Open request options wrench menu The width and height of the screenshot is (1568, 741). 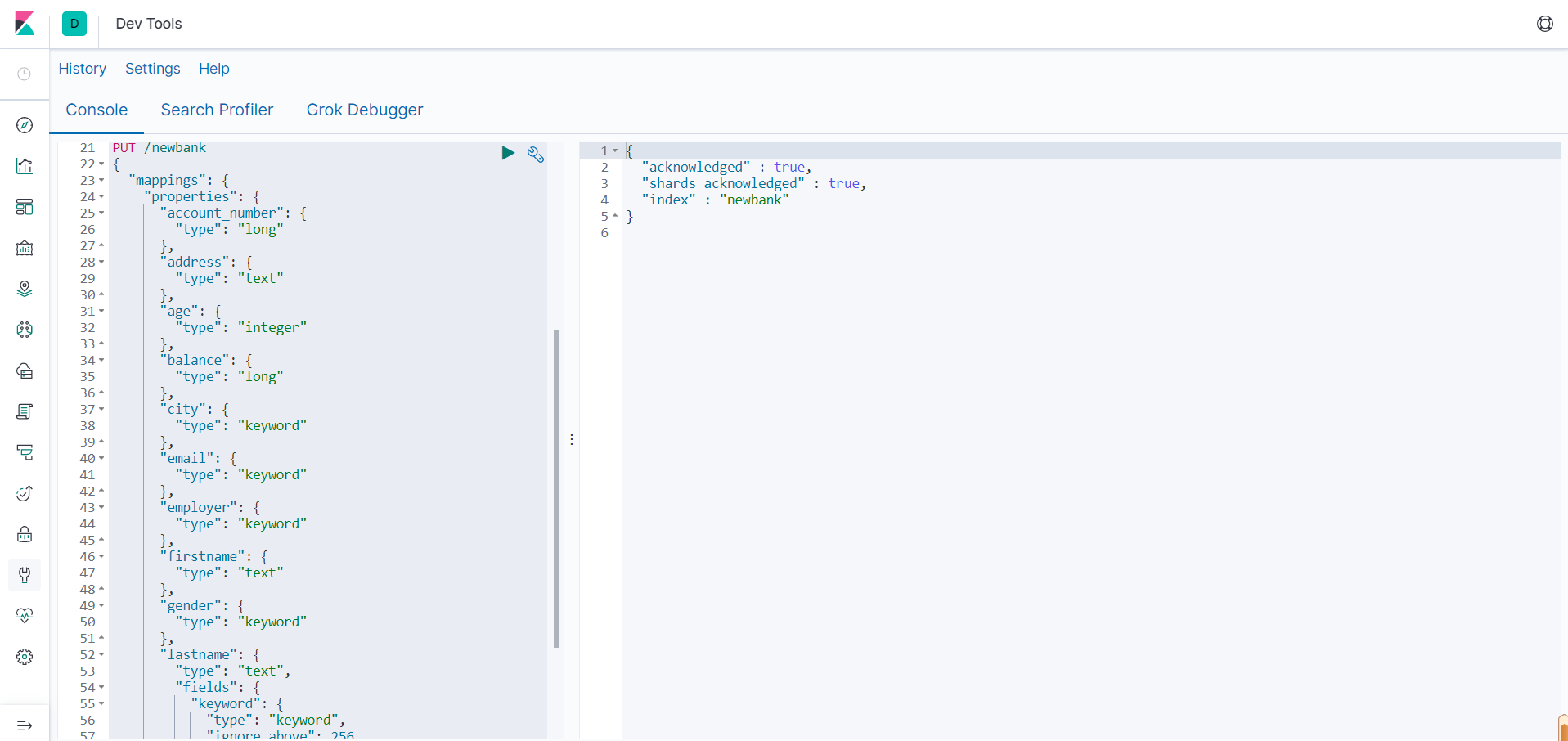tap(536, 154)
